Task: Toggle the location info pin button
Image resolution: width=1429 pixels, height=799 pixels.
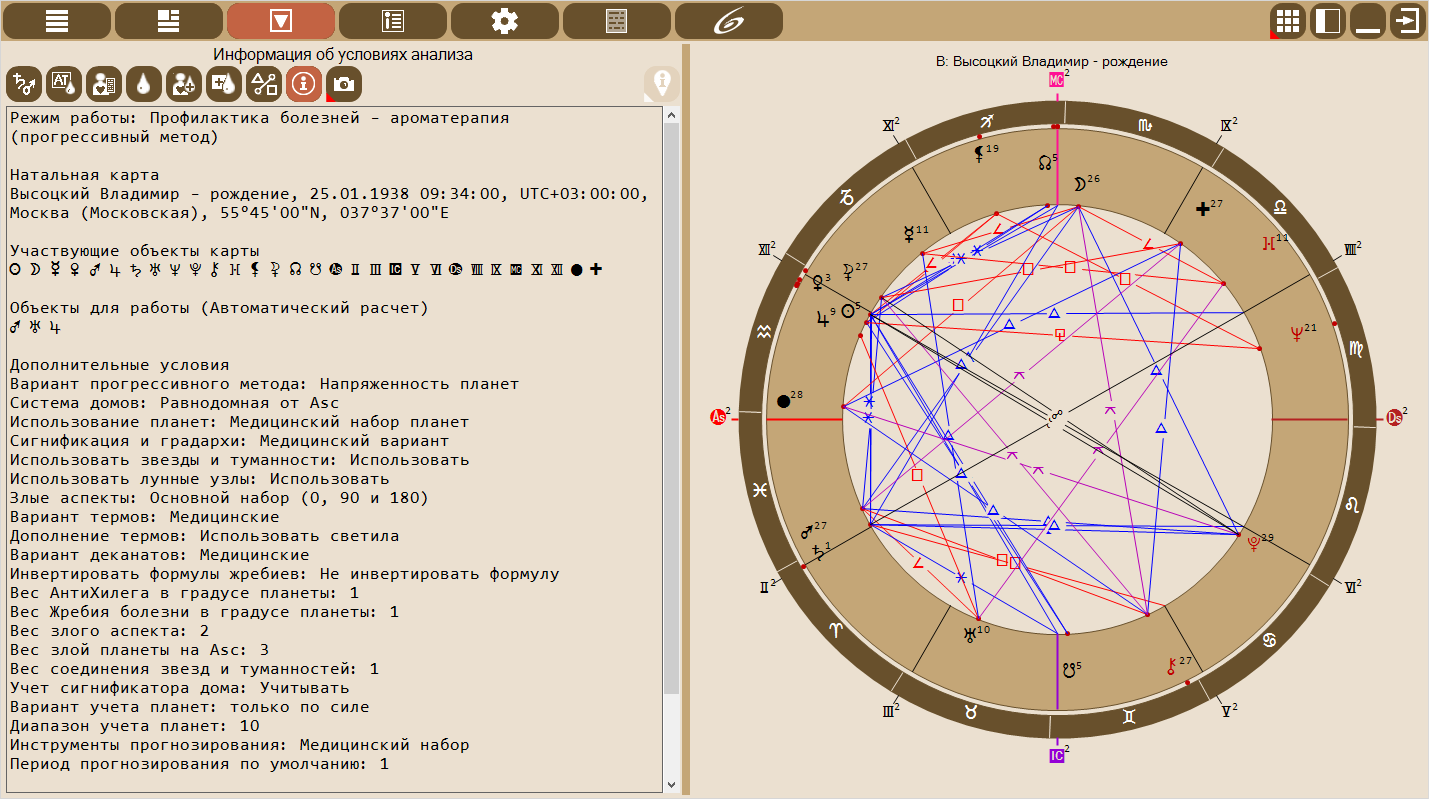Action: pyautogui.click(x=661, y=84)
